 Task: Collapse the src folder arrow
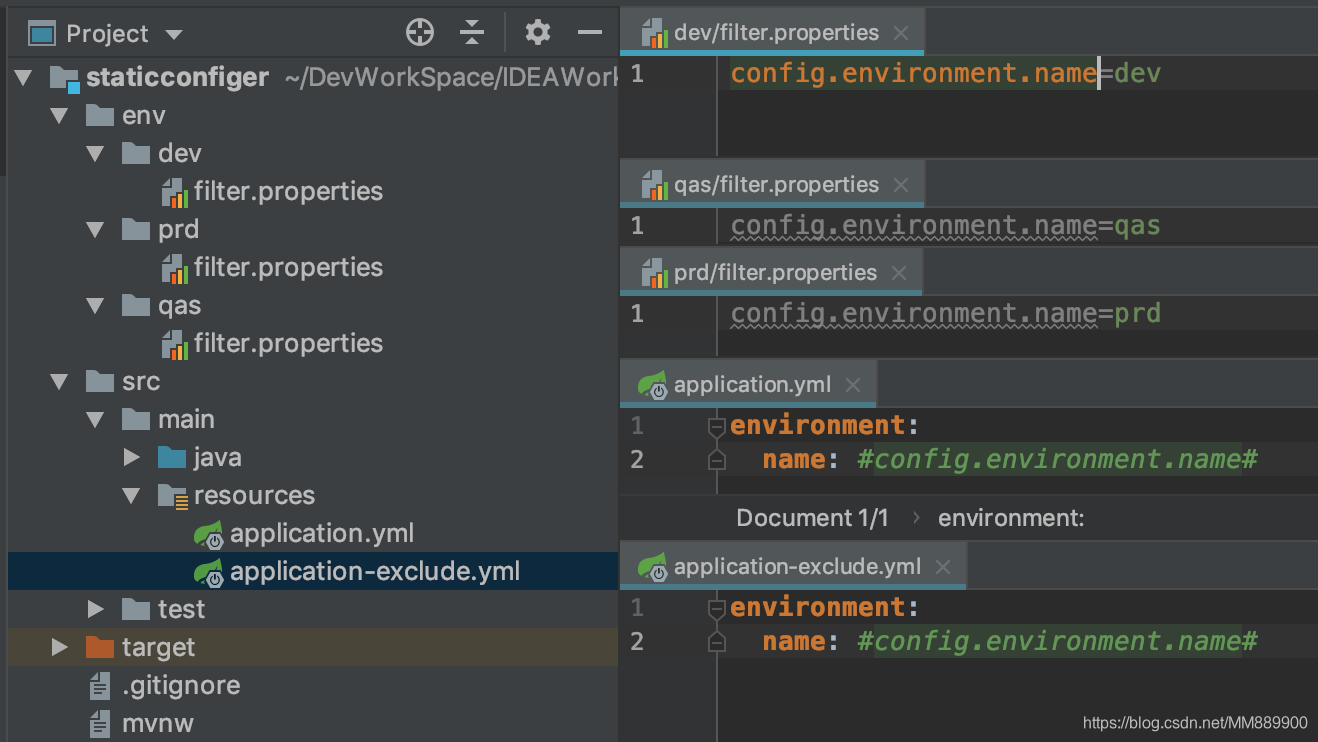point(60,382)
